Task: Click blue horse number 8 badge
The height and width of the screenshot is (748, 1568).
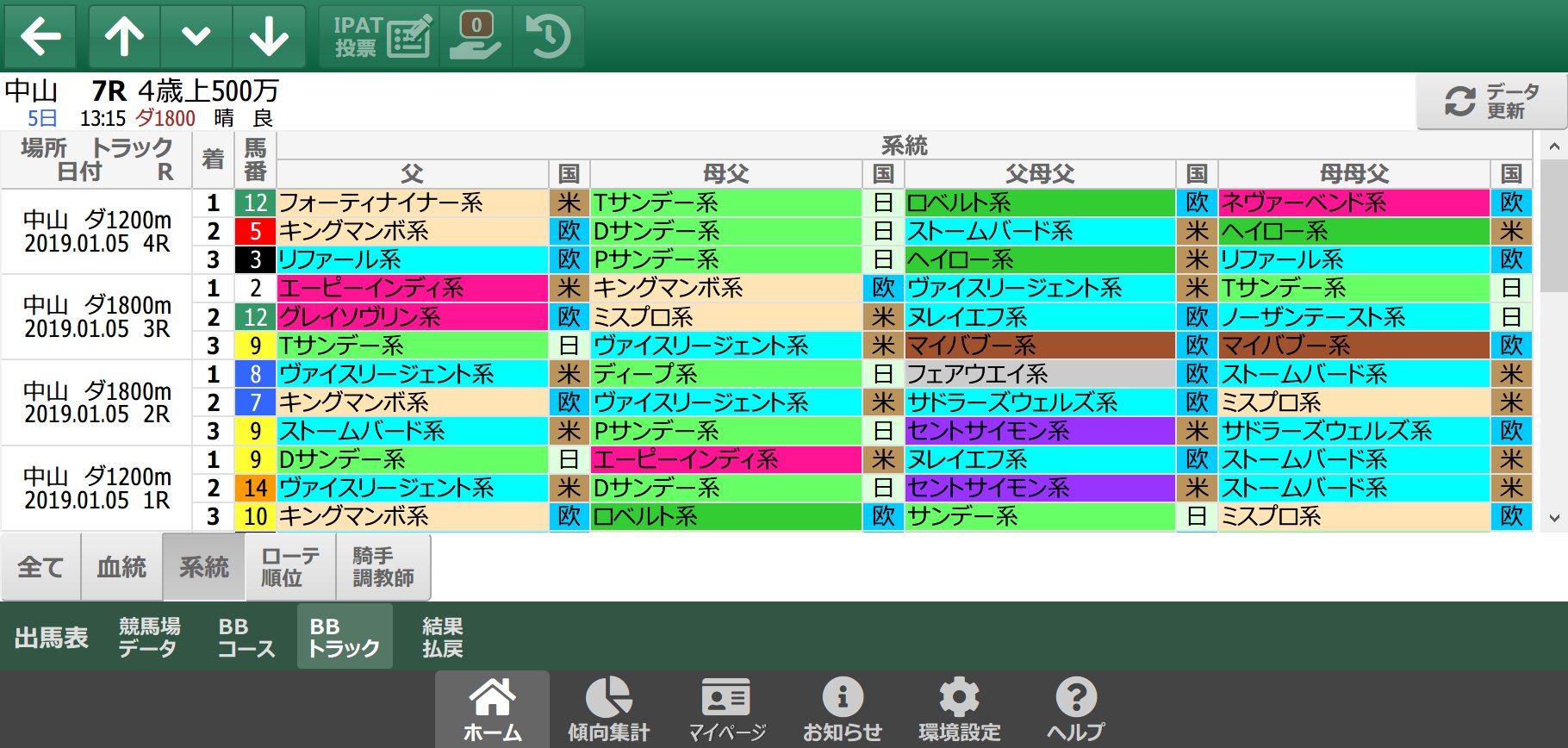Action: pos(255,374)
